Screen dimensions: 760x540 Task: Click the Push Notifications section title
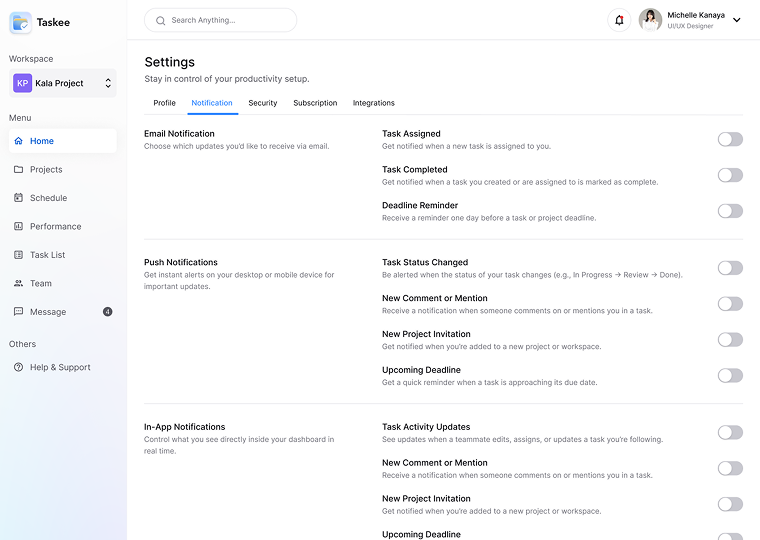point(181,262)
